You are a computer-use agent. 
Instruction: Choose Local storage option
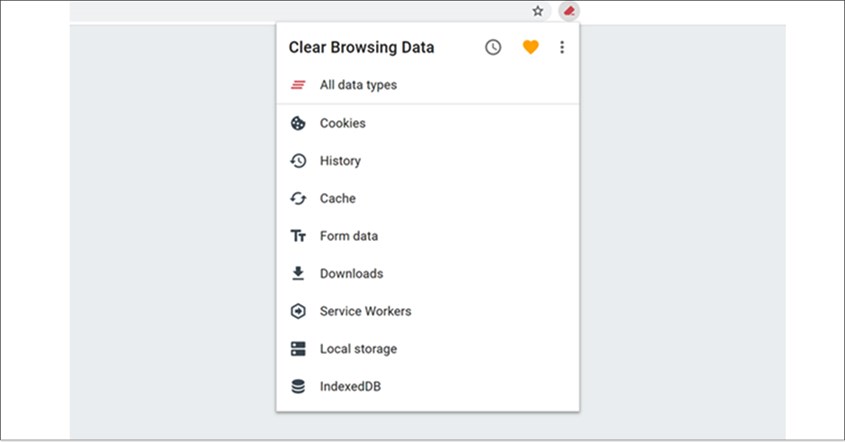click(358, 349)
